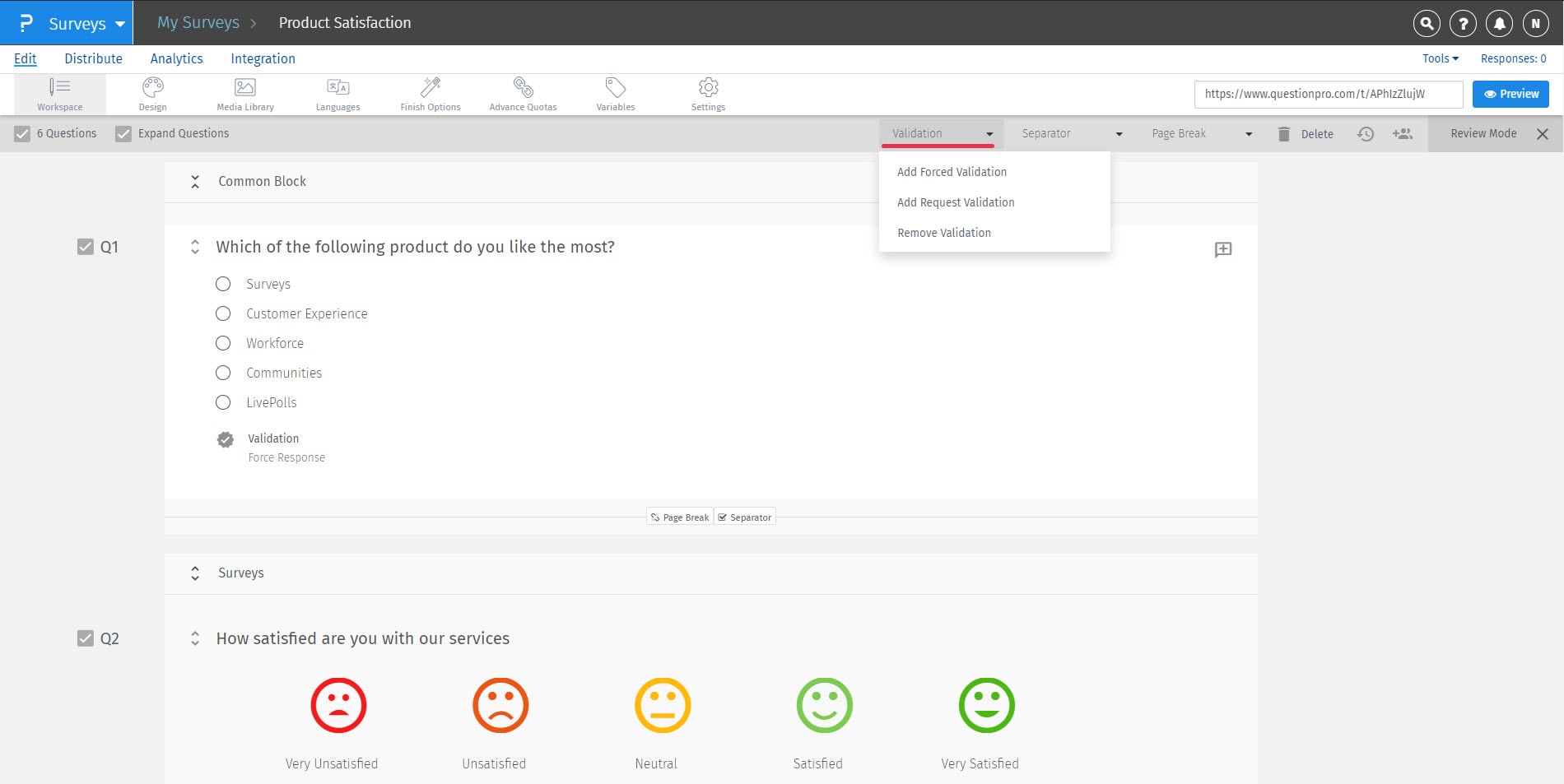The width and height of the screenshot is (1564, 784).
Task: Open the version history icon
Action: (x=1366, y=133)
